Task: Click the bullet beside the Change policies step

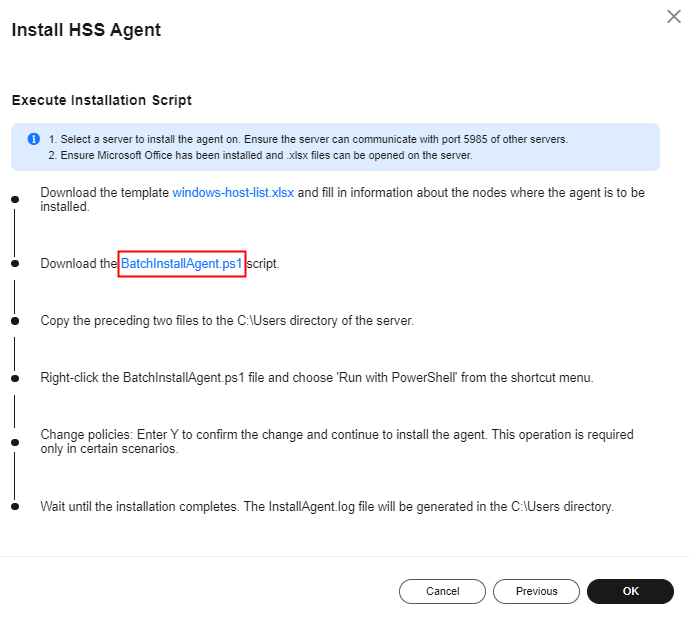Action: pos(15,442)
